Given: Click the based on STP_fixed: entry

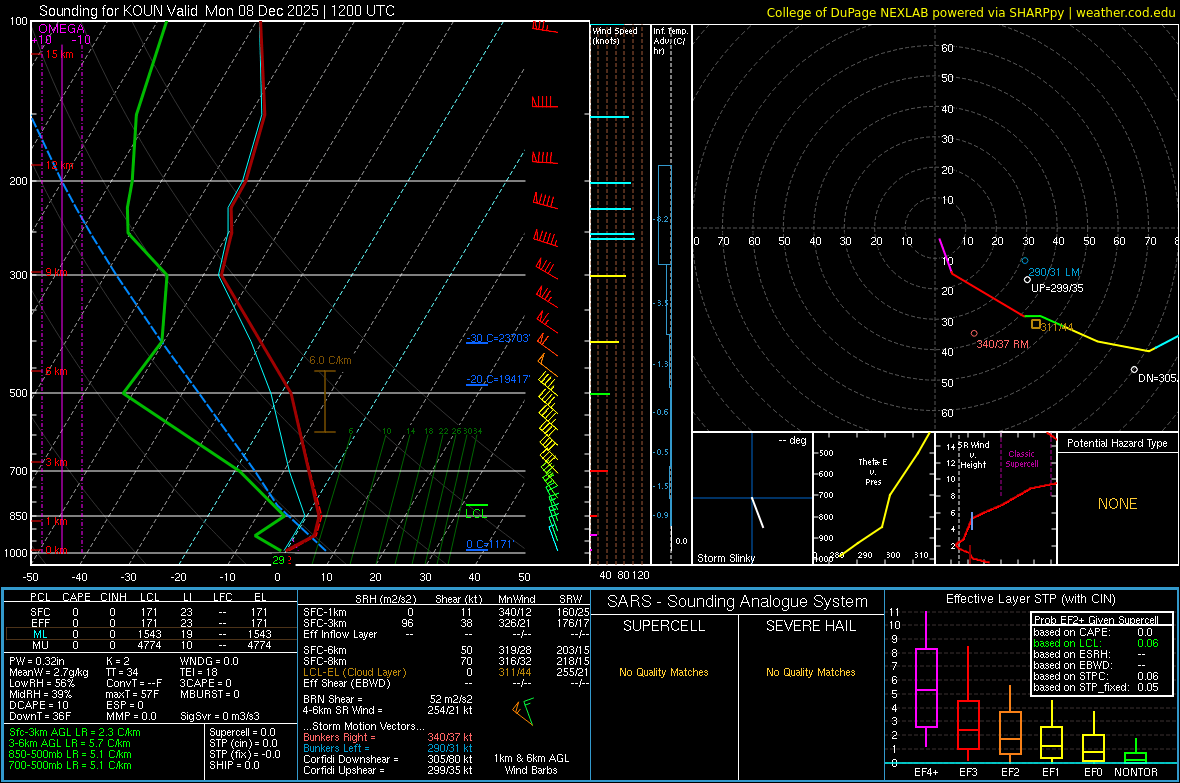Looking at the screenshot, I should coord(1096,687).
